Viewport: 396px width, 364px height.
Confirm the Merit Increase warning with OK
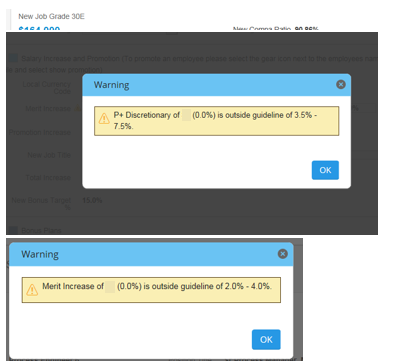pyautogui.click(x=266, y=340)
